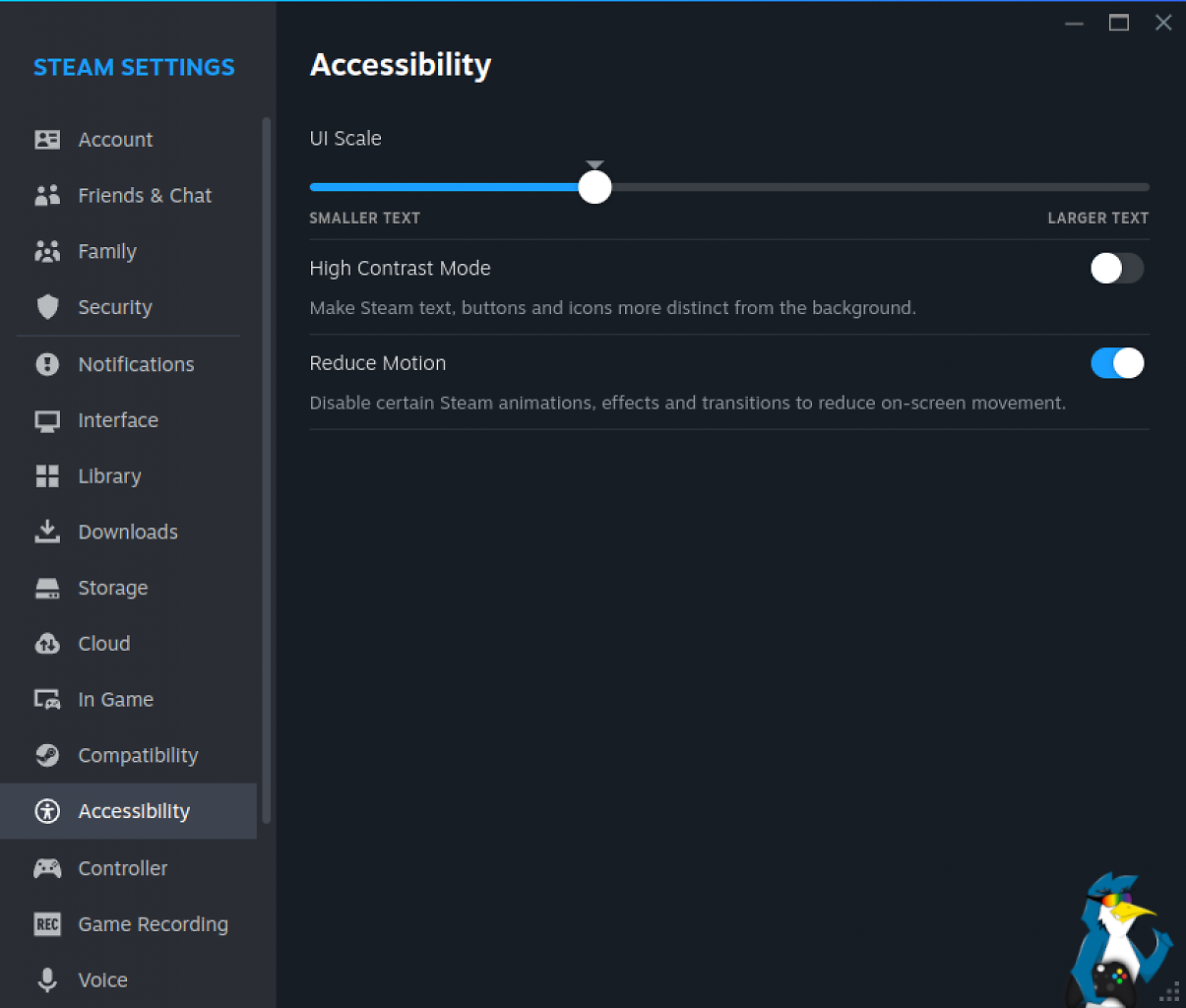1186x1008 pixels.
Task: Open the Library settings
Action: [x=128, y=476]
